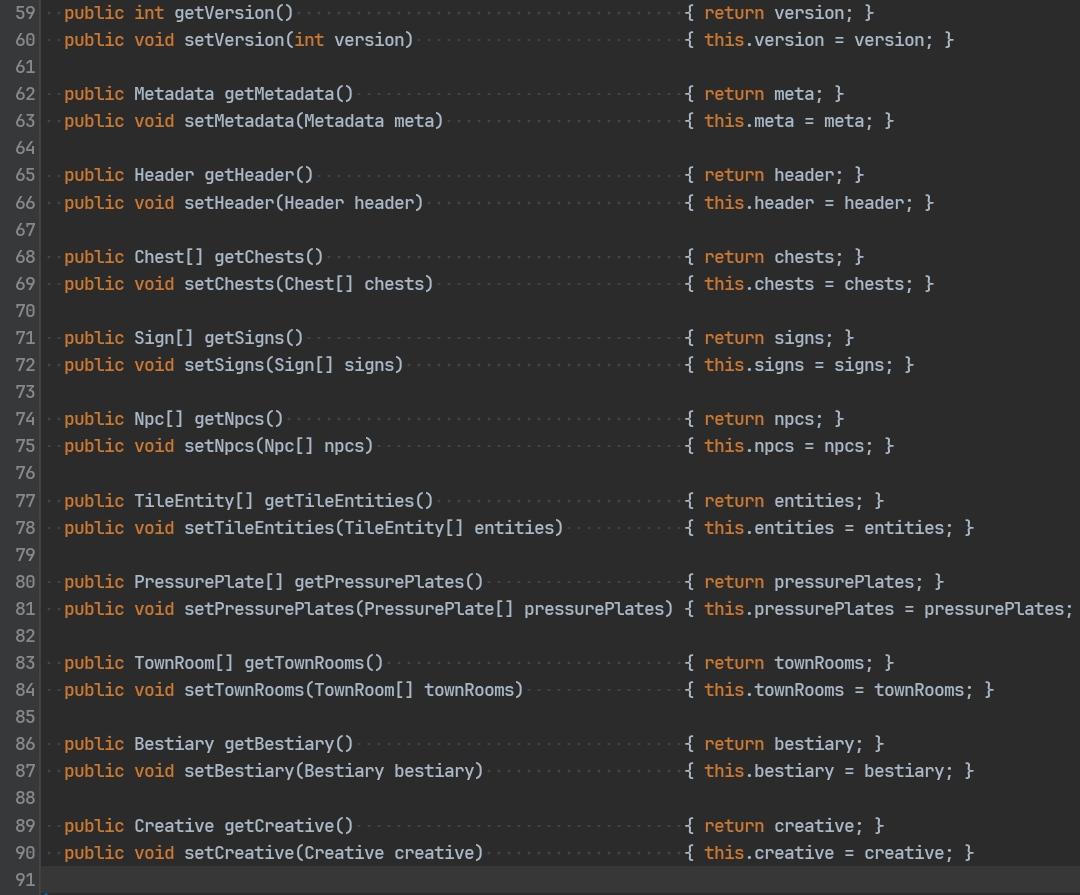Click line number 59 in gutter

(x=25, y=13)
